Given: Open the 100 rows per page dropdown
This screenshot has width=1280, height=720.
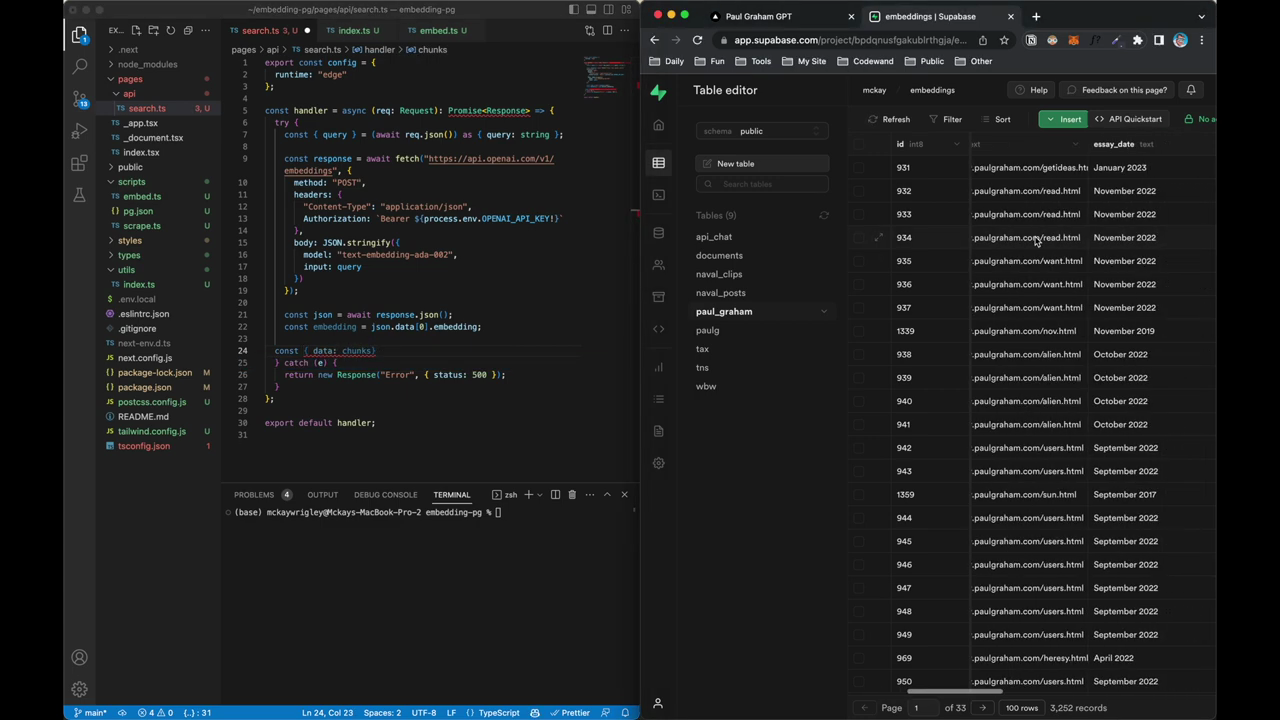Looking at the screenshot, I should point(1021,708).
